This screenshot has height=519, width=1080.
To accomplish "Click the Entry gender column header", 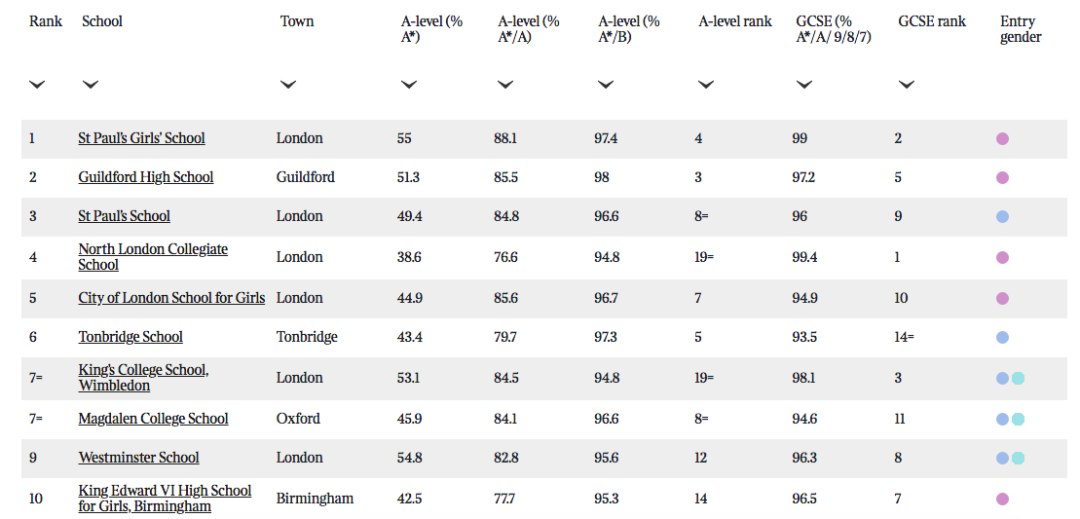I will point(1021,30).
